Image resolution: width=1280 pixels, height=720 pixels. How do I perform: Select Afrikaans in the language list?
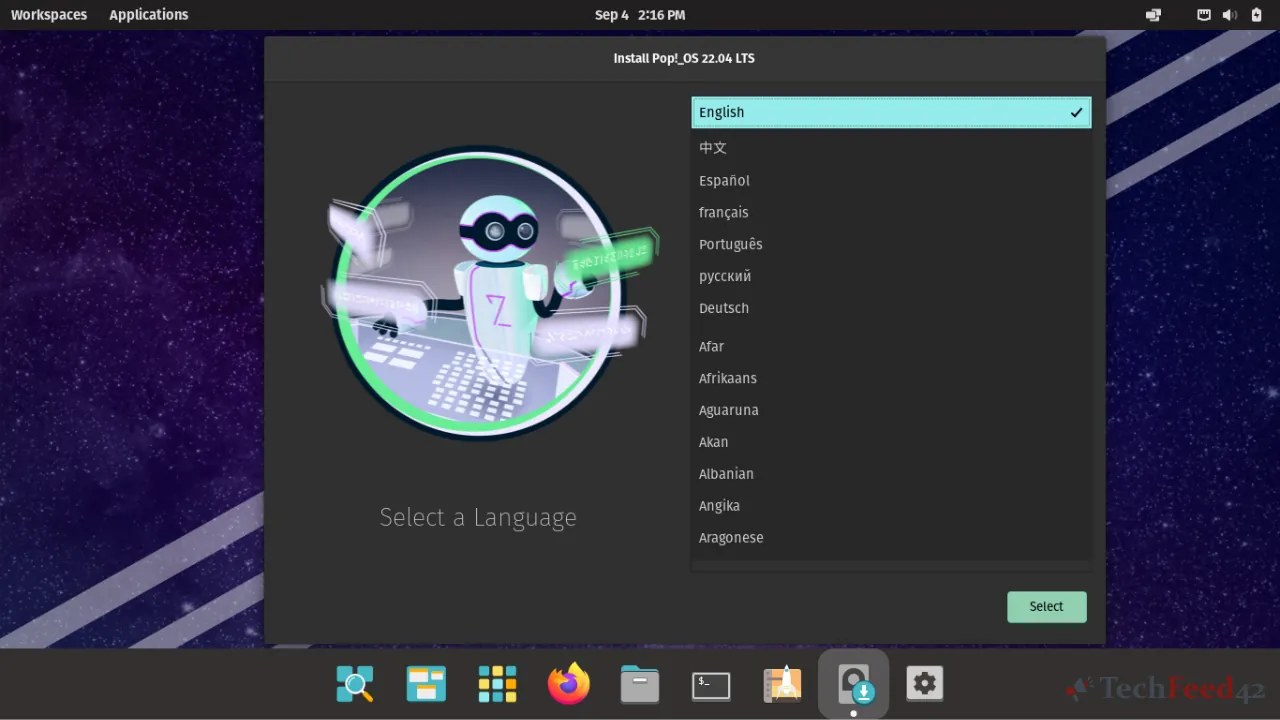(891, 378)
